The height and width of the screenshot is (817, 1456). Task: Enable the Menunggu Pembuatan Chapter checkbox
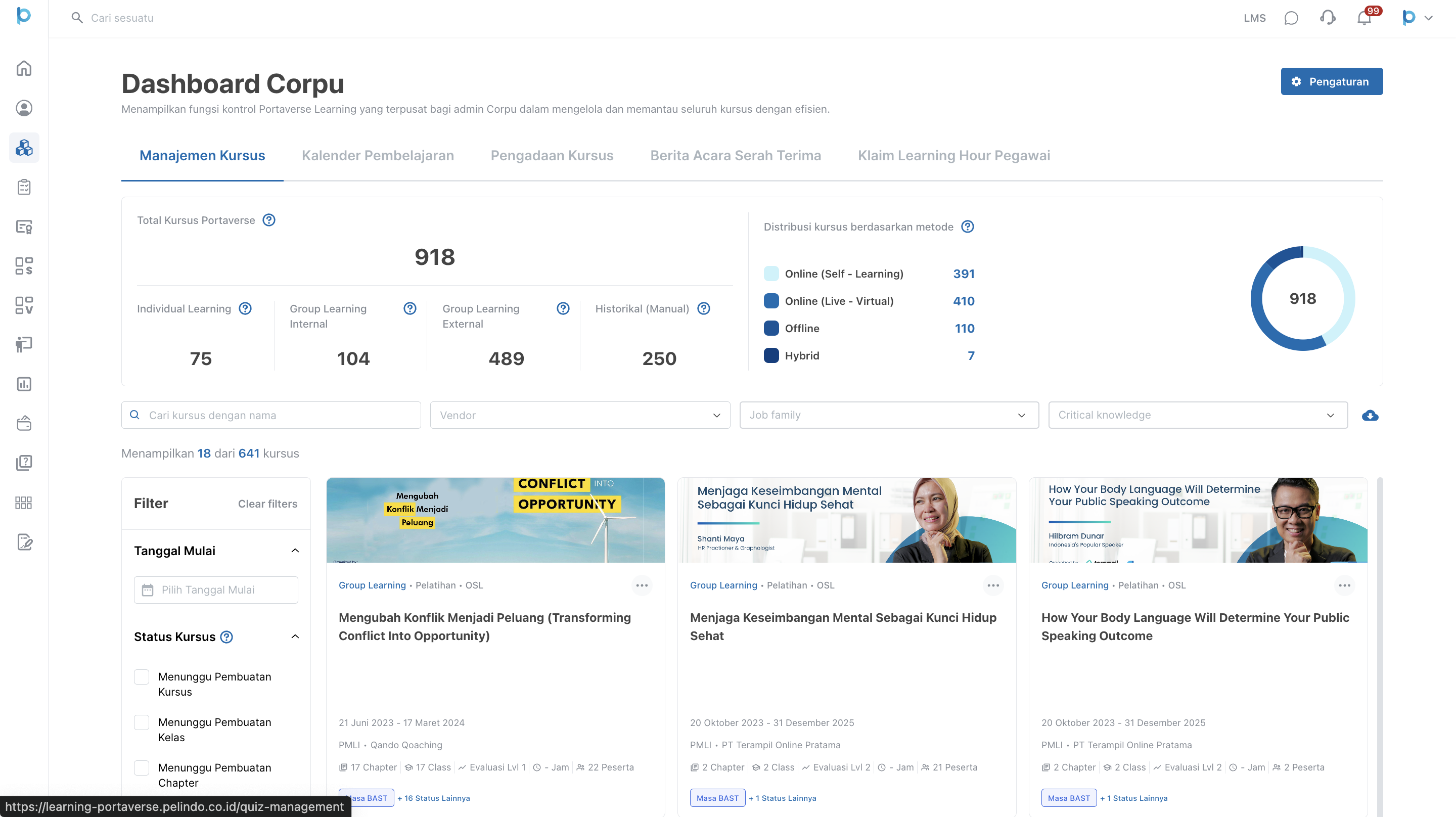coord(142,768)
